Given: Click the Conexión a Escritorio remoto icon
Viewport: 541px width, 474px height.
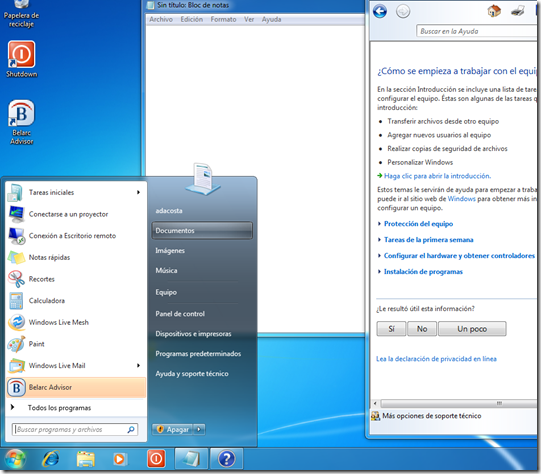Looking at the screenshot, I should point(17,236).
